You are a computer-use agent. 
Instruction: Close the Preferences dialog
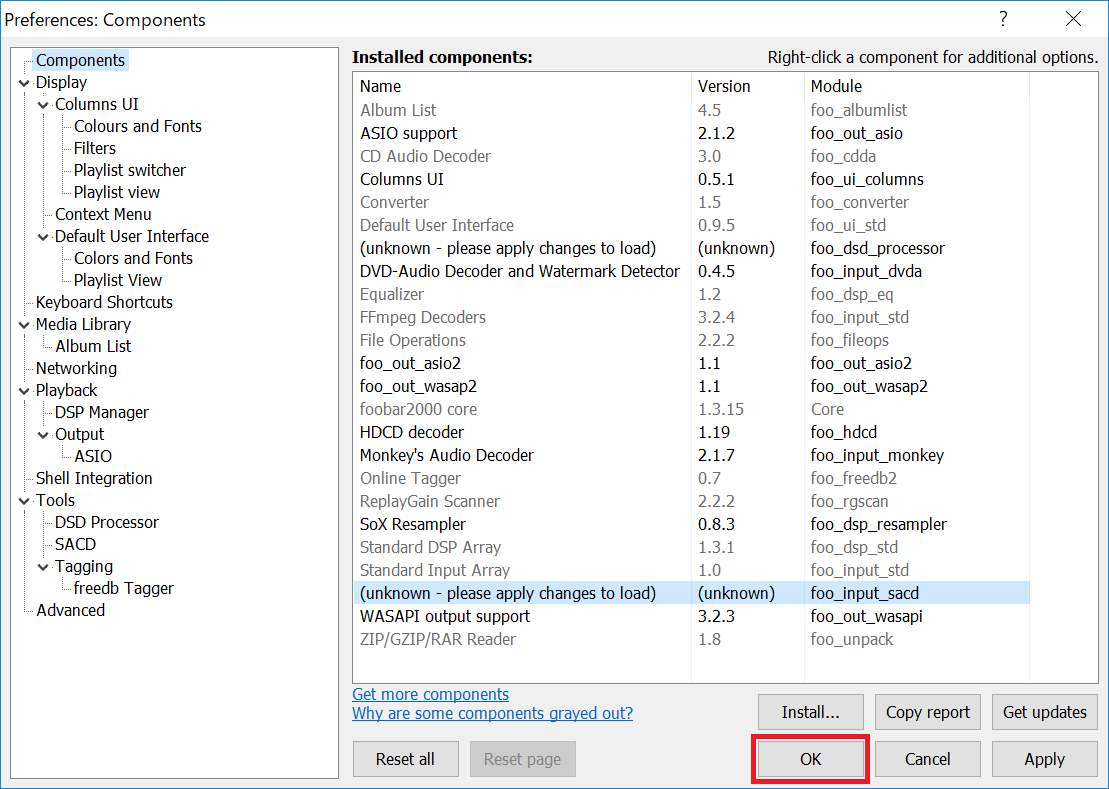[1073, 19]
